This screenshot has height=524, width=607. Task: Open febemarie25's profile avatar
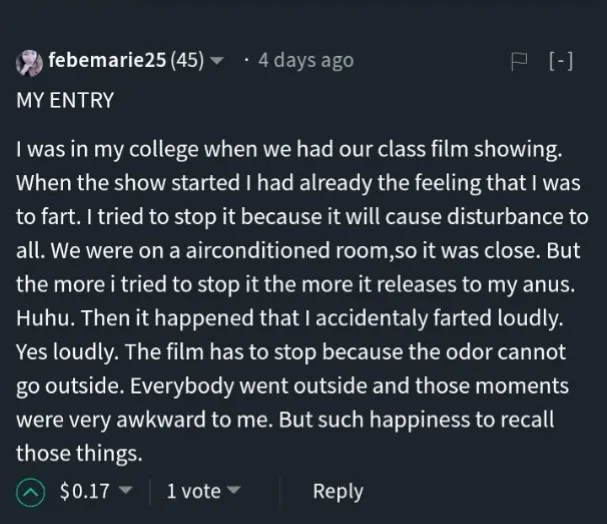pos(29,63)
